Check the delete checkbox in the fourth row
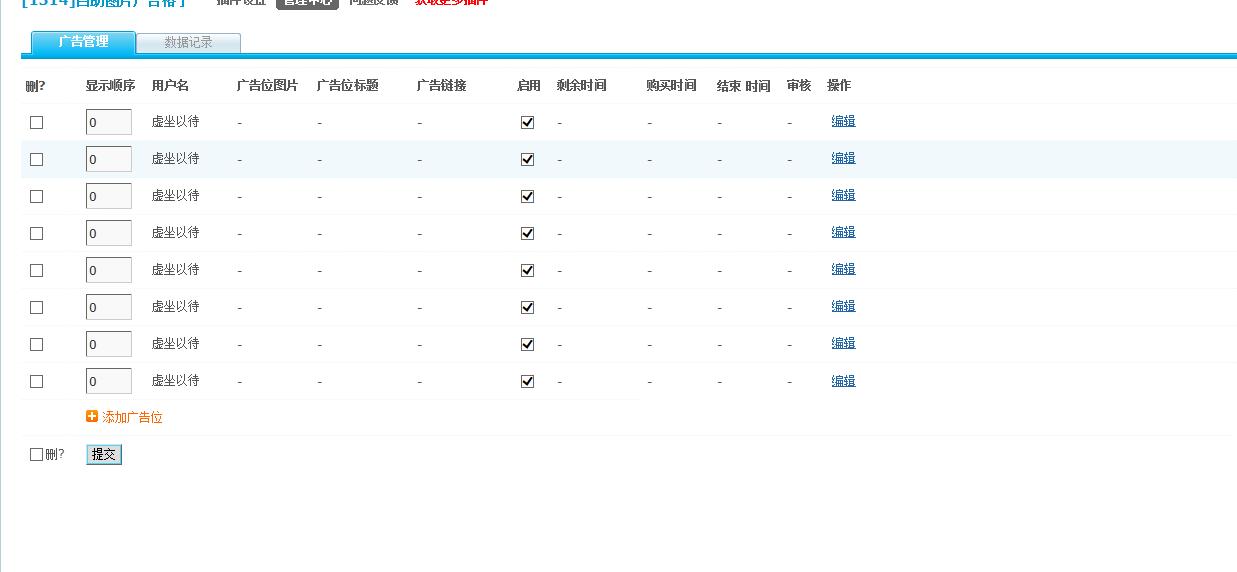1237x572 pixels. [x=37, y=233]
